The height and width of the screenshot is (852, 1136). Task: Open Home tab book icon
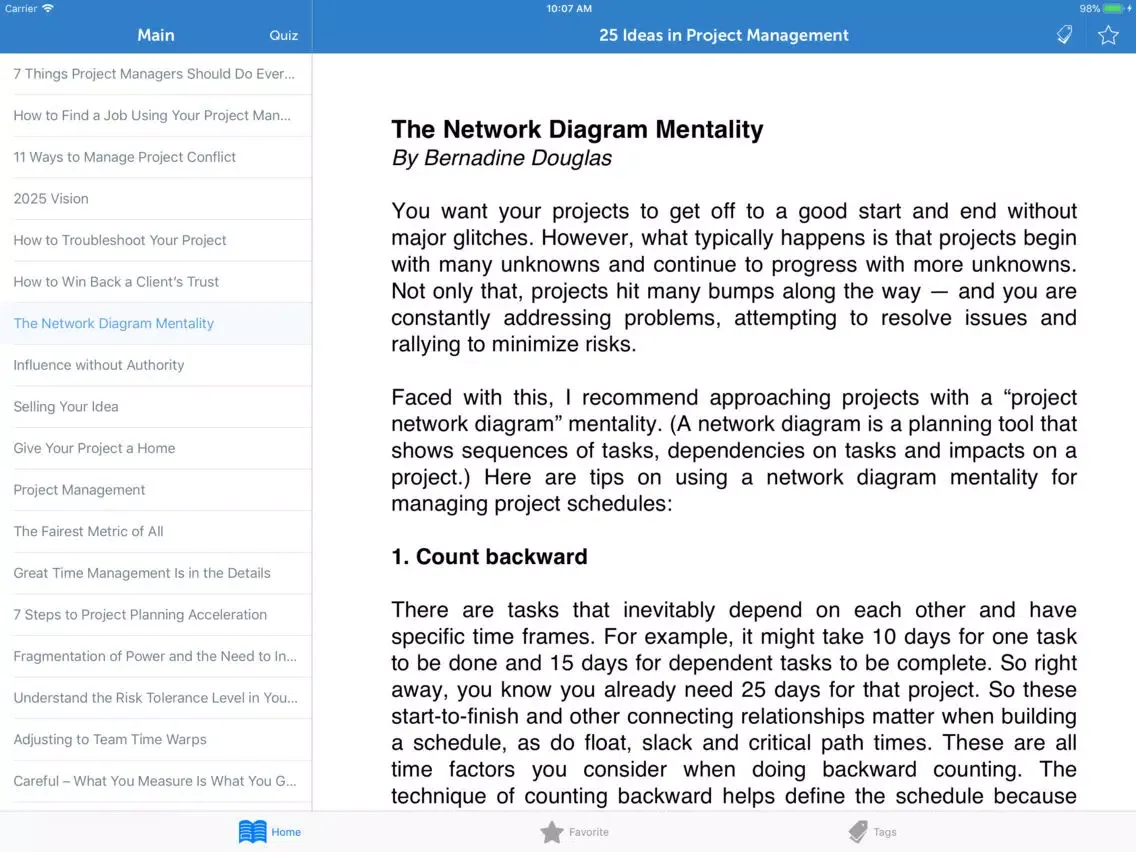[x=252, y=832]
